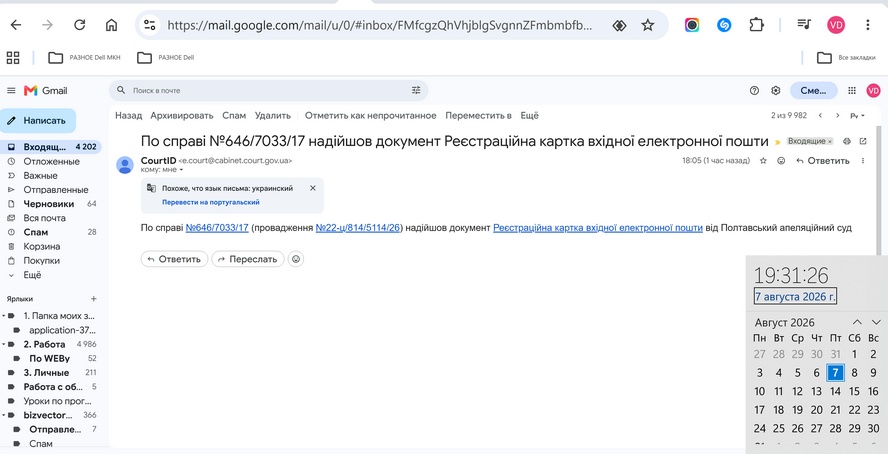This screenshot has height=454, width=888.
Task: Print this email conversation
Action: pos(847,141)
